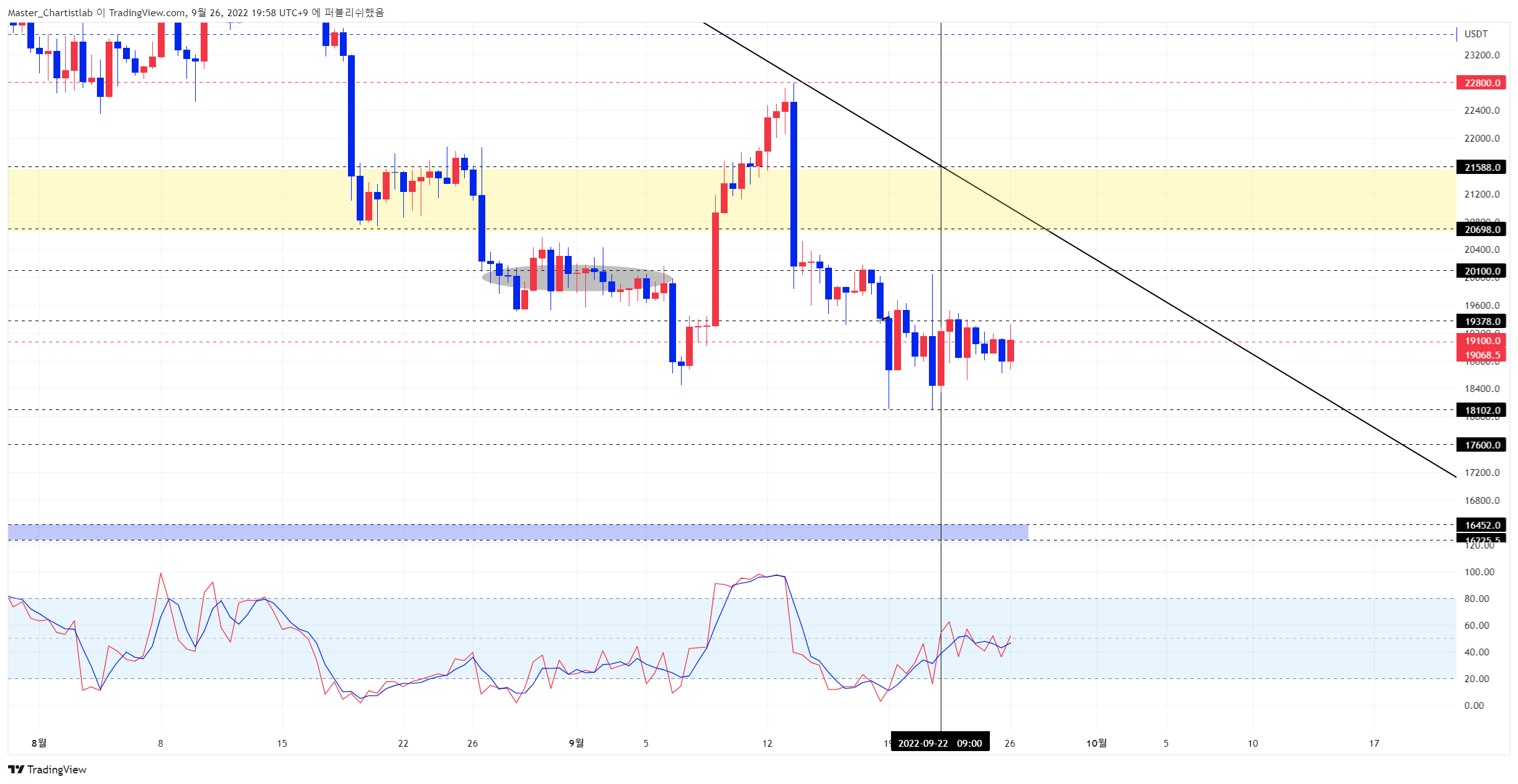Click the 19378.0 price label

pyautogui.click(x=1481, y=321)
